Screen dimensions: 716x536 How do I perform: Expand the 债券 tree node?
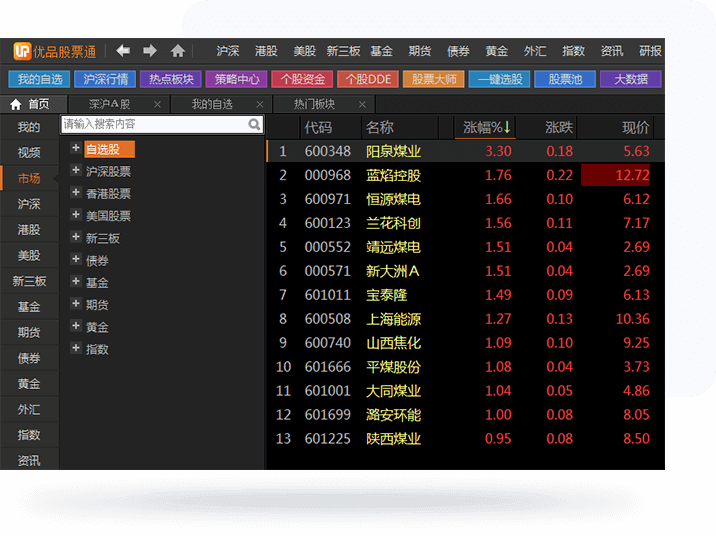click(76, 259)
